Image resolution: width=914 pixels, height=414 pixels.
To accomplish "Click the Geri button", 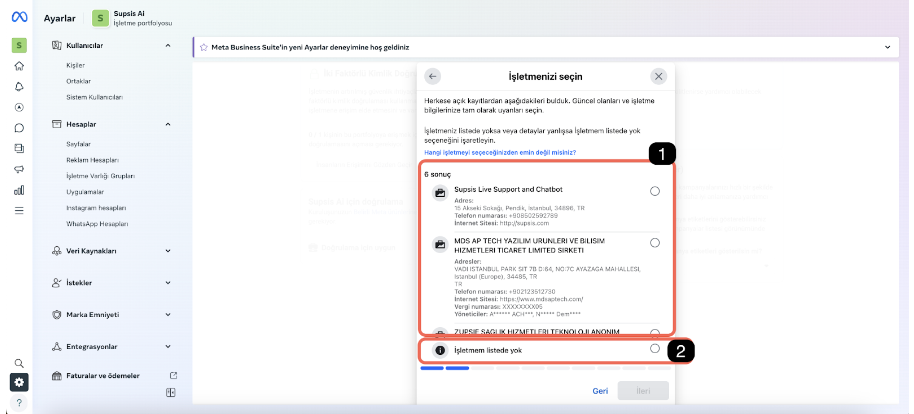I will pyautogui.click(x=600, y=391).
